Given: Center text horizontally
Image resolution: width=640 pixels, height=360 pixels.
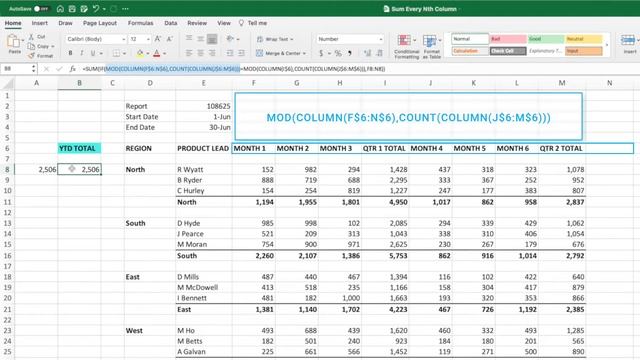Looking at the screenshot, I should [200, 53].
